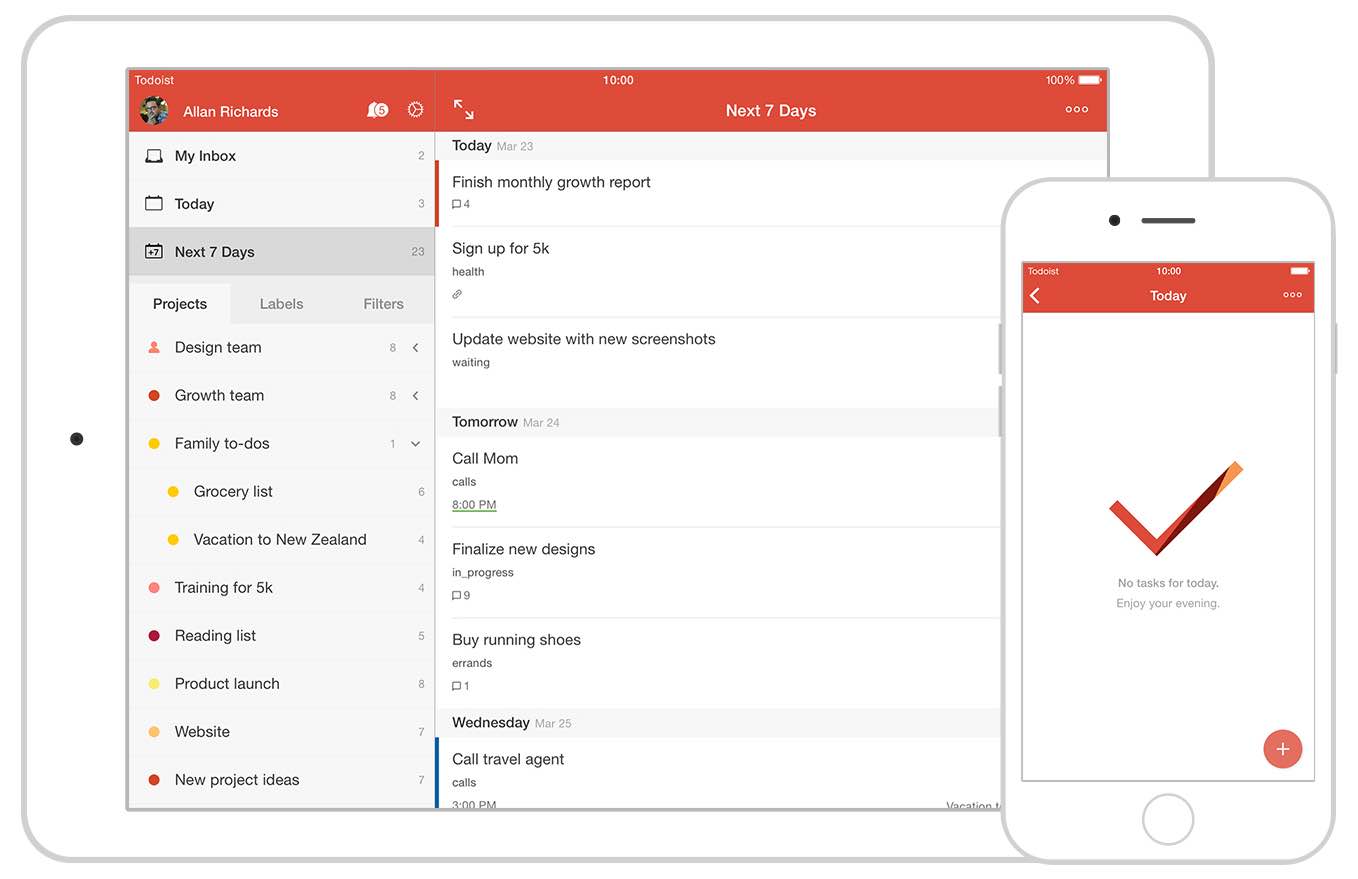This screenshot has height=879, width=1358.
Task: Click the fullscreen expand arrows icon
Action: tap(461, 107)
